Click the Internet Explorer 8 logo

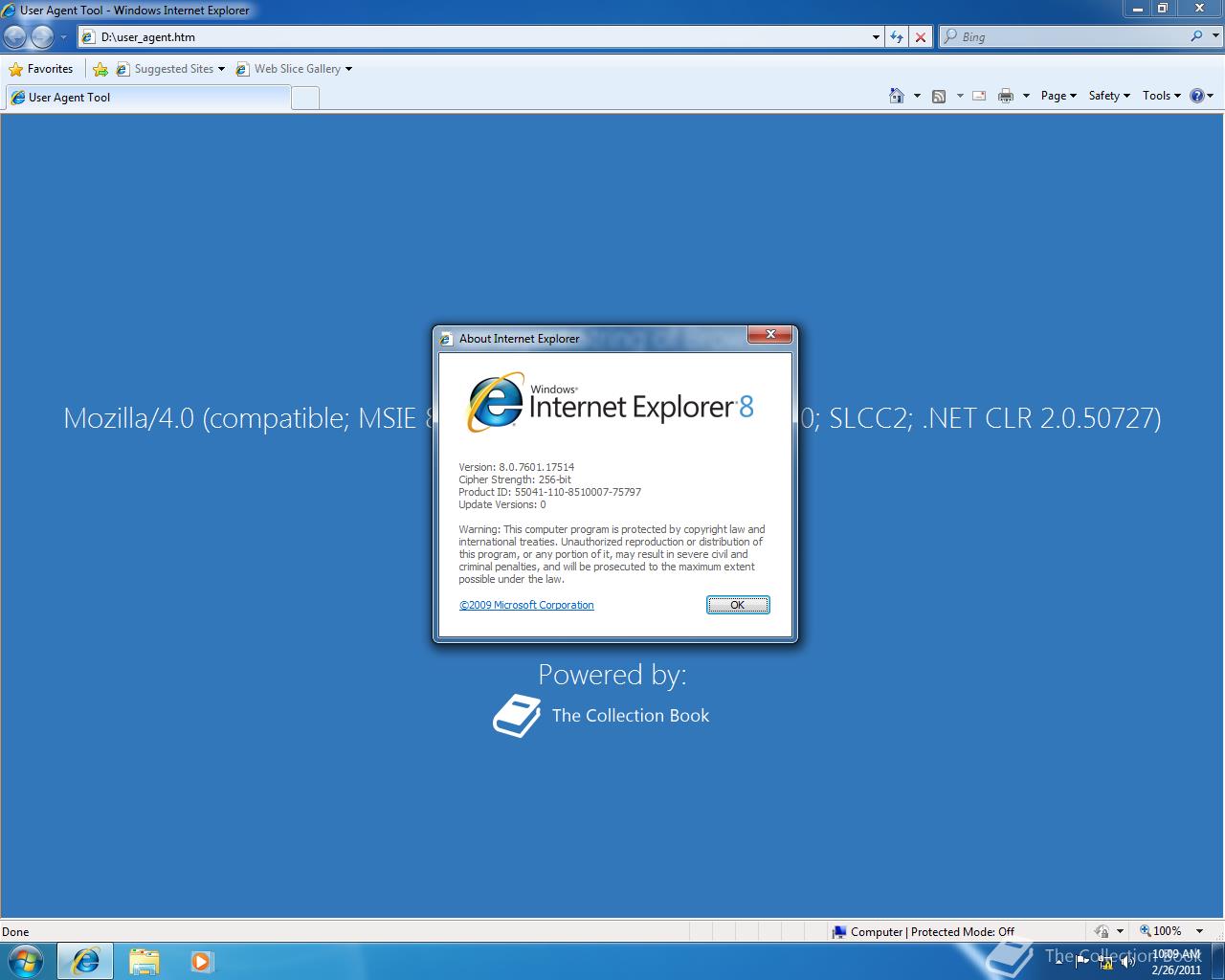point(610,403)
